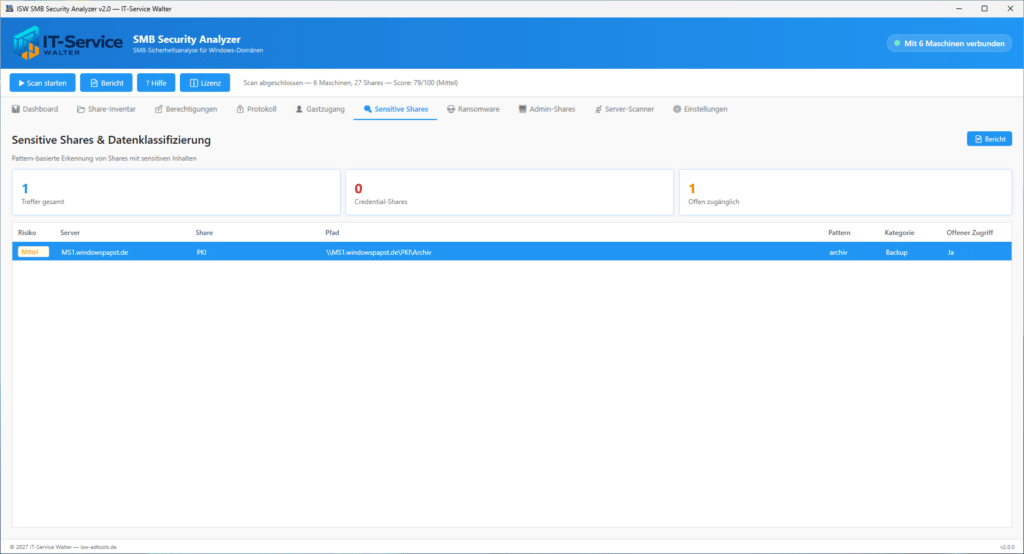The width and height of the screenshot is (1024, 554).
Task: Sort by the Kategorie column header
Action: (x=899, y=233)
